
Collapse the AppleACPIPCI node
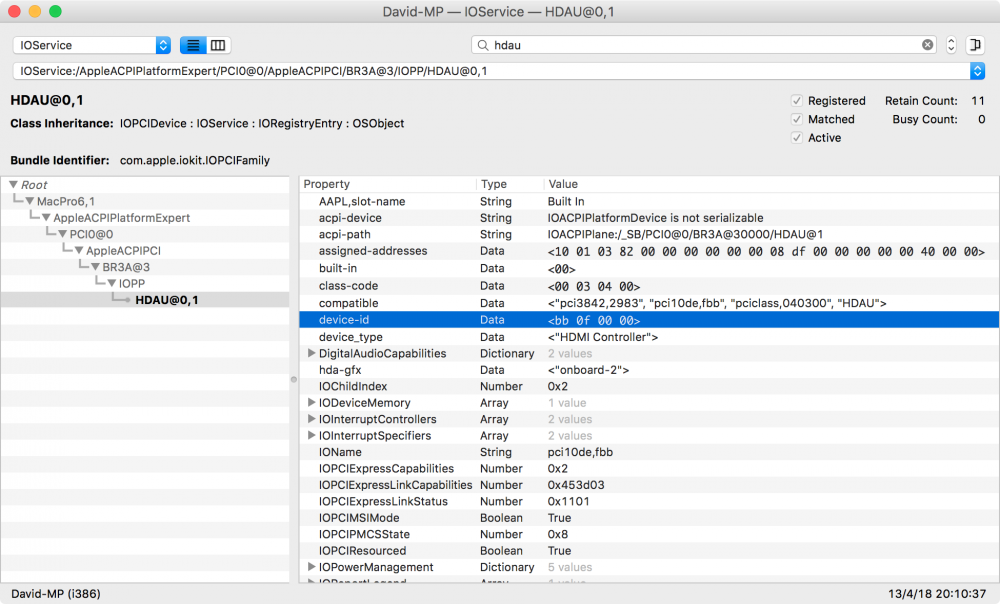[x=79, y=251]
